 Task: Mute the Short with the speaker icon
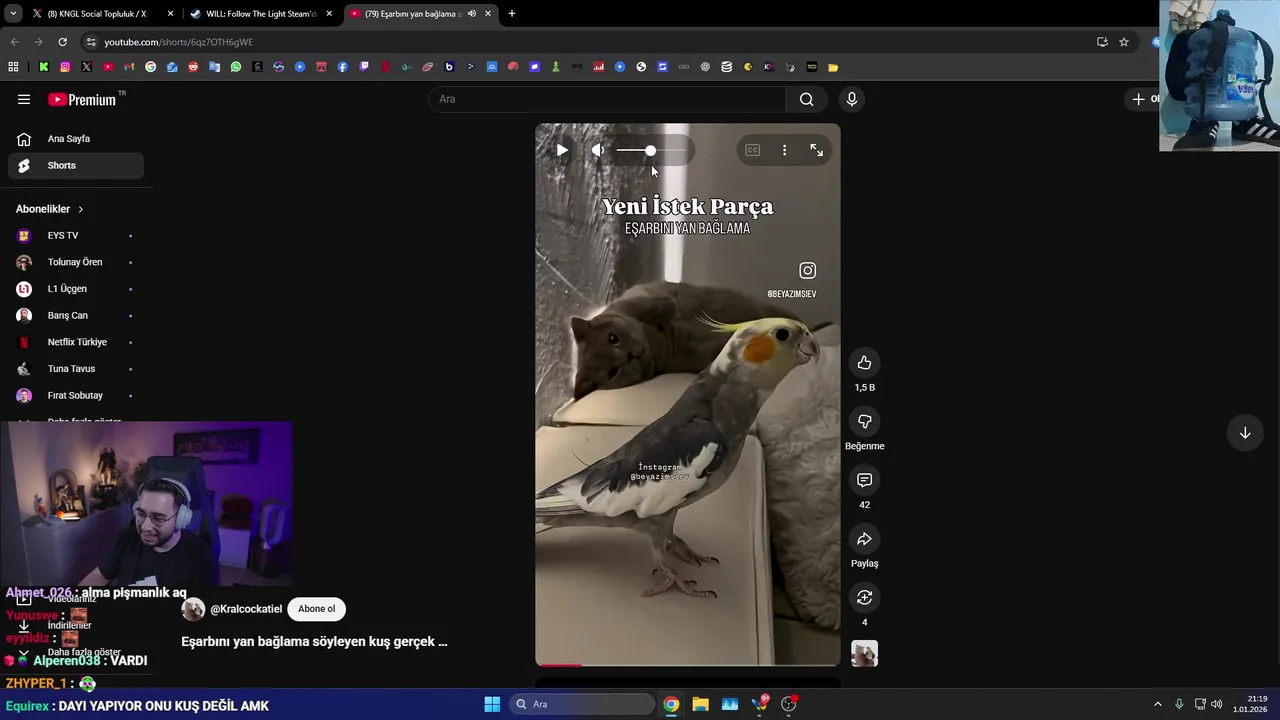(x=597, y=150)
